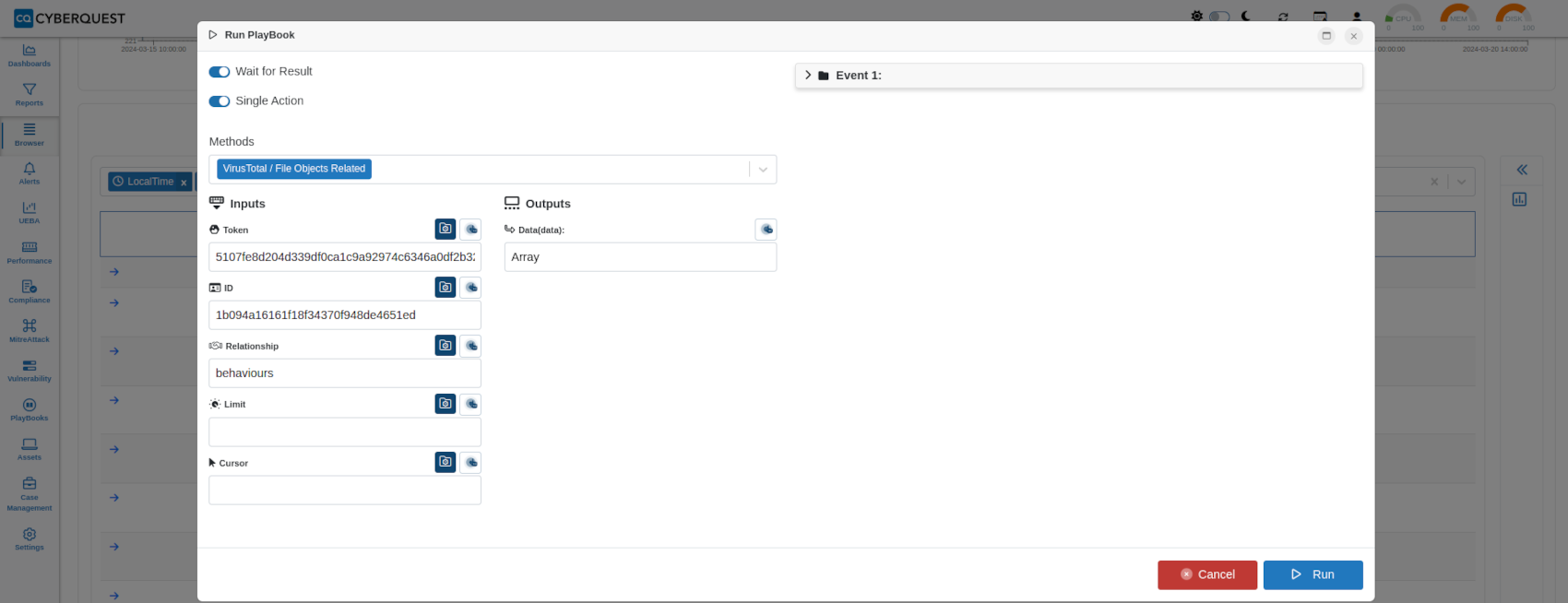Open MitreAttack in the sidebar
Viewport: 1568px width, 603px height.
30,331
